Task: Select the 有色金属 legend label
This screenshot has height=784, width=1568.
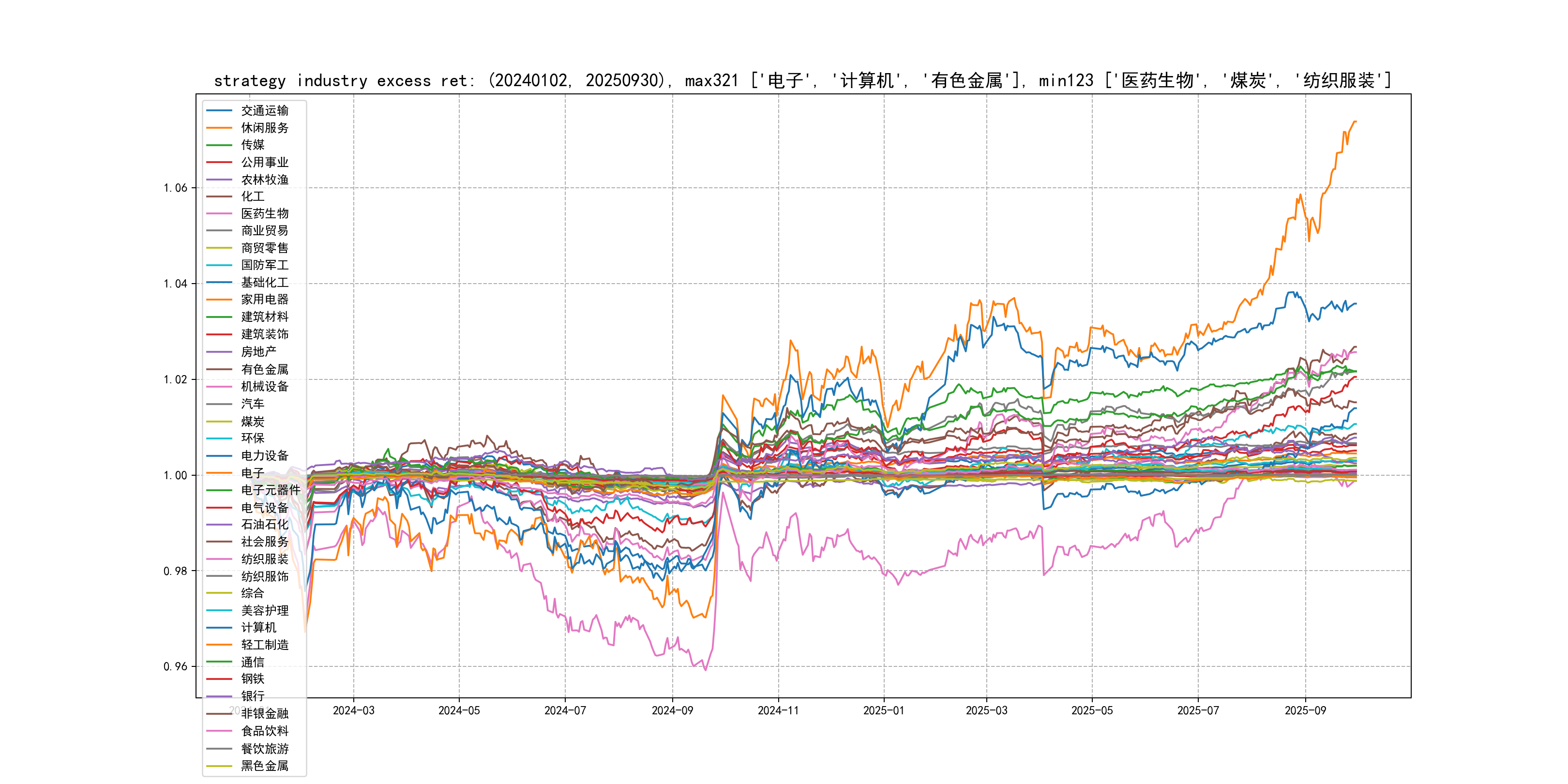Action: click(x=264, y=369)
